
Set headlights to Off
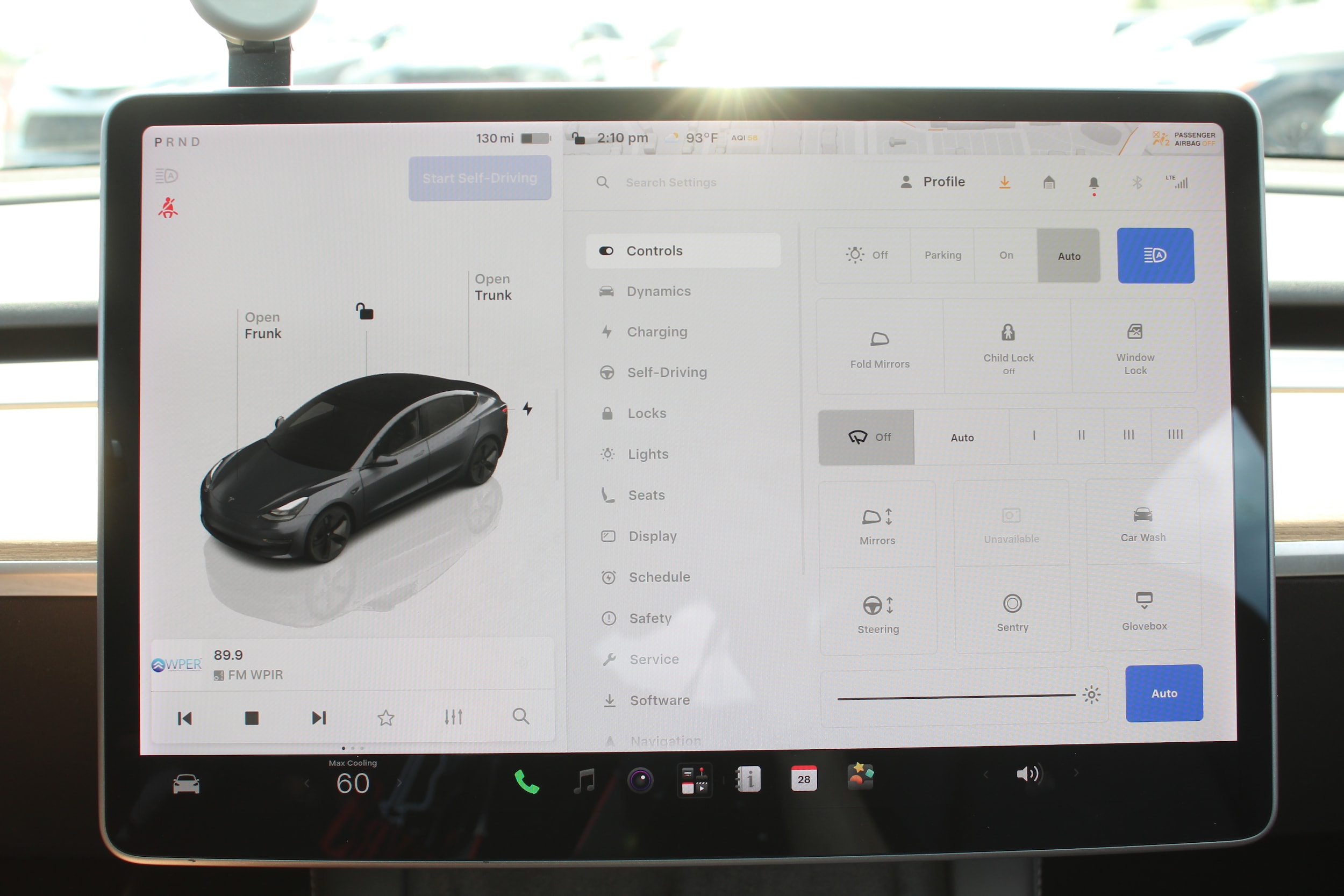coord(863,255)
